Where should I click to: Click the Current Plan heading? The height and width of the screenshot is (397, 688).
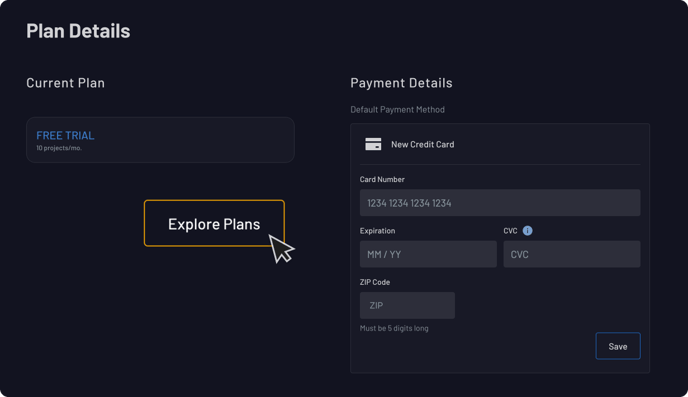pyautogui.click(x=65, y=83)
